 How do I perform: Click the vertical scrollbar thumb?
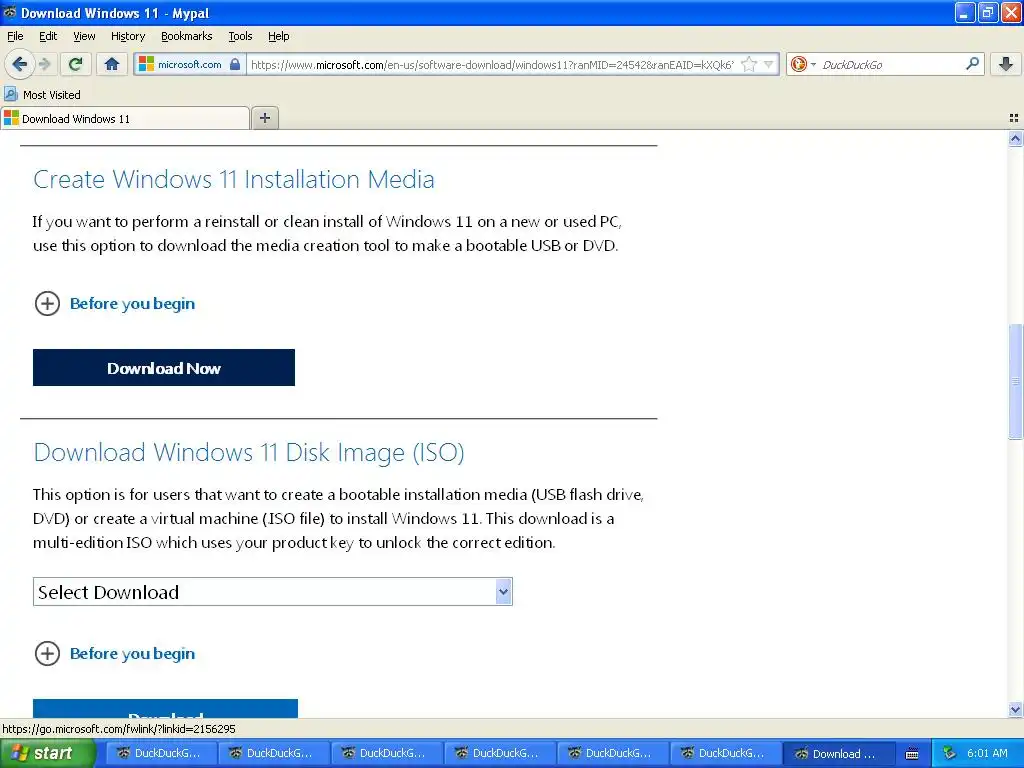[1015, 381]
